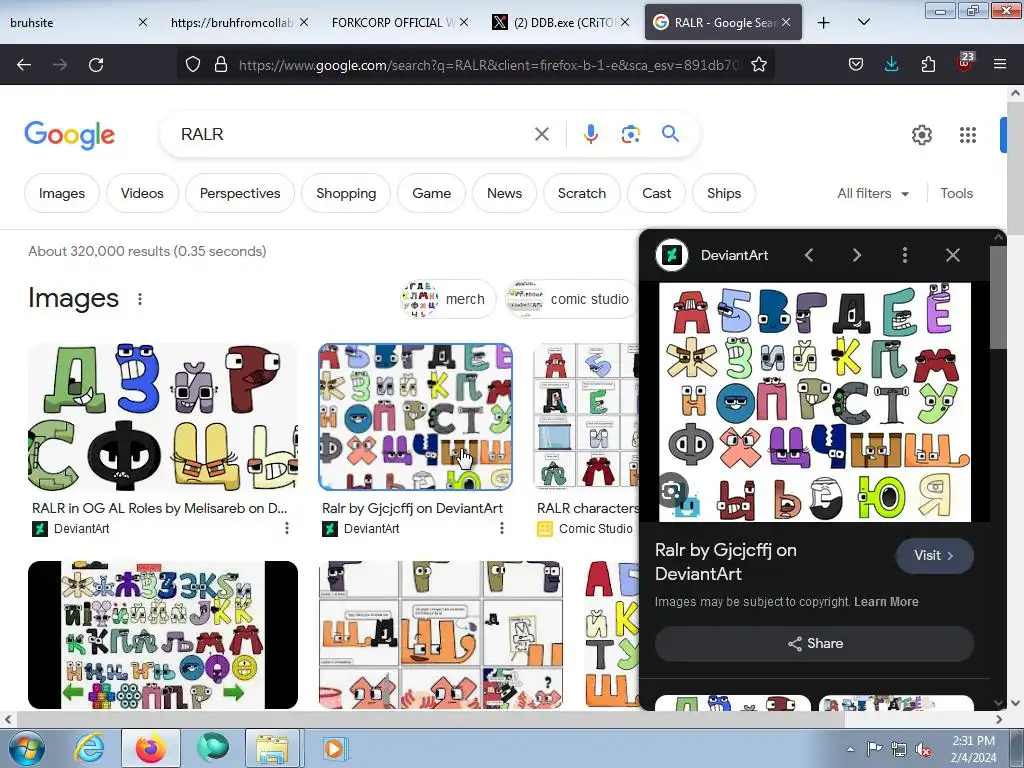This screenshot has width=1024, height=768.
Task: Open ad blocker extension with badge 23
Action: 965,63
